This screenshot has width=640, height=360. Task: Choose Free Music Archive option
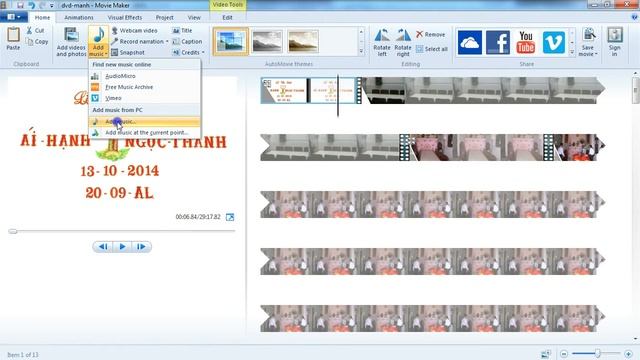click(144, 87)
